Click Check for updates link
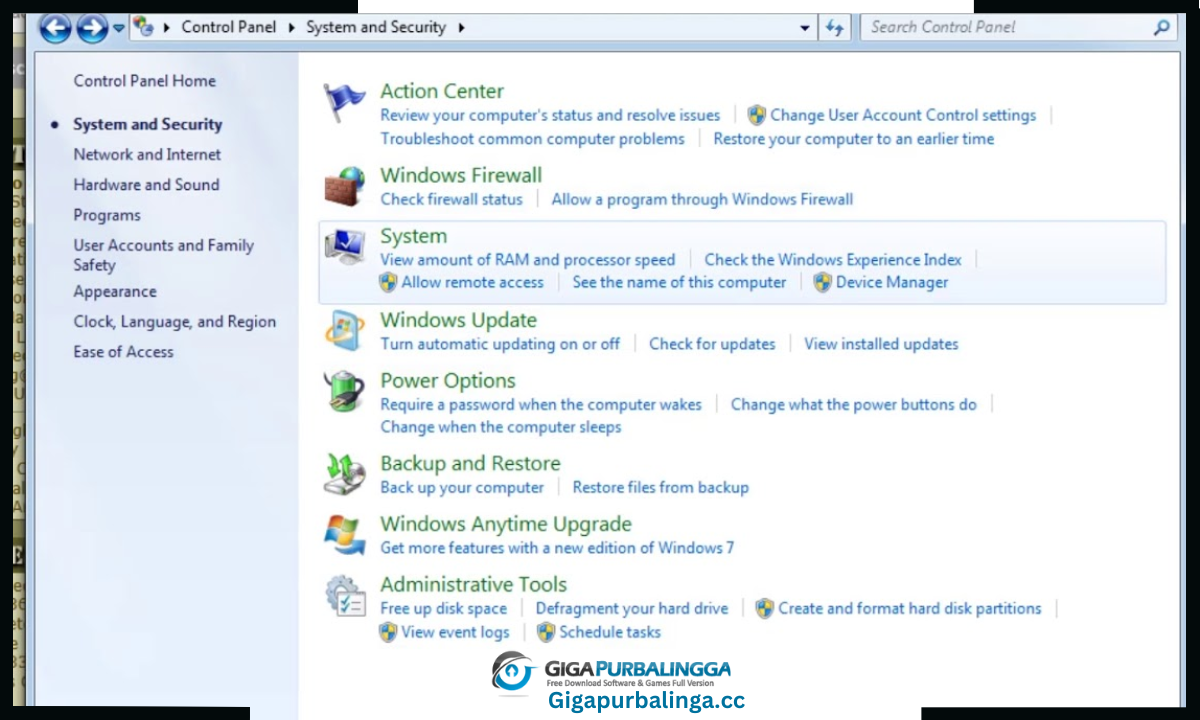 pos(712,344)
